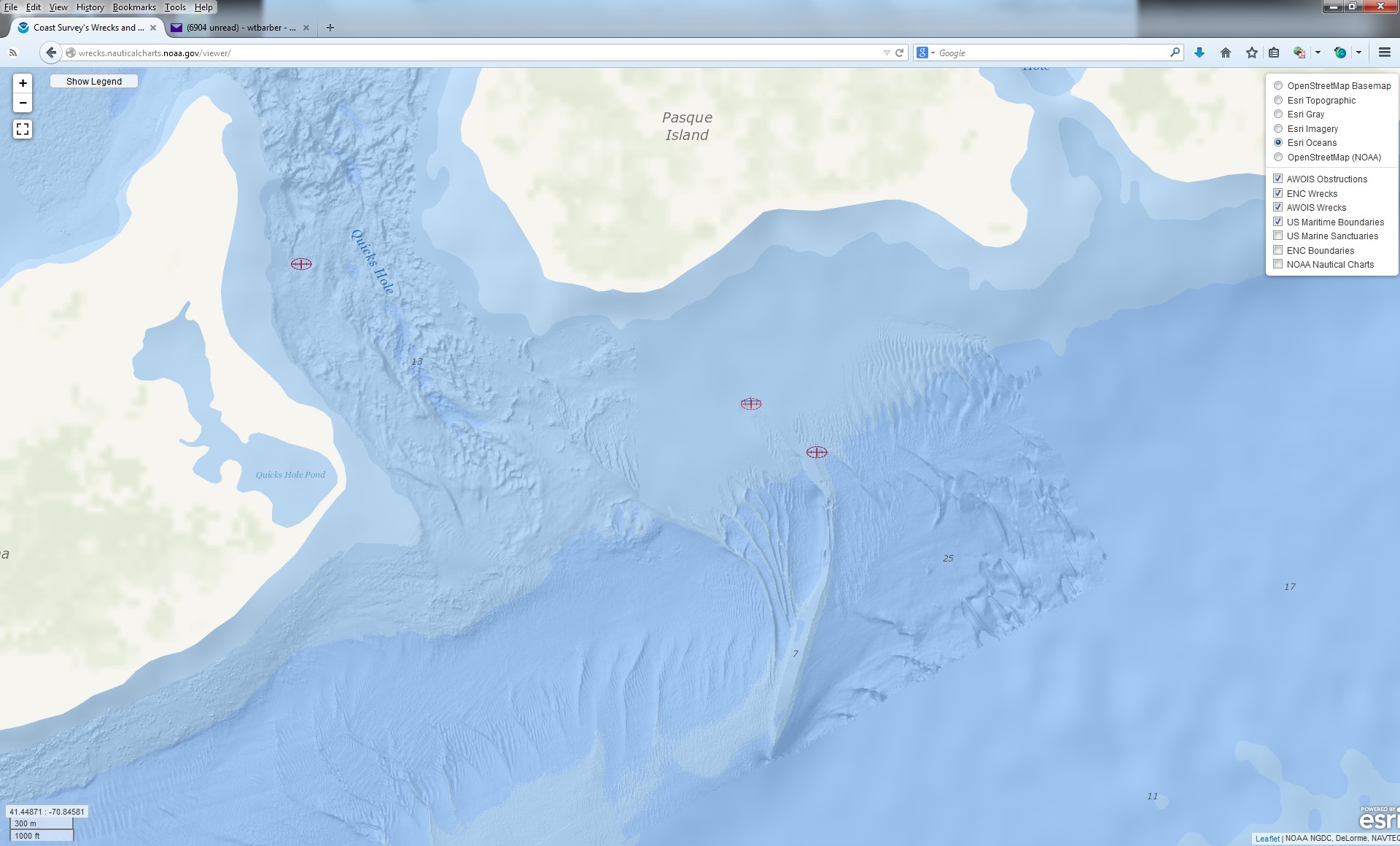Click the wreck marker near Quicks Hole
1400x846 pixels.
pyautogui.click(x=301, y=264)
